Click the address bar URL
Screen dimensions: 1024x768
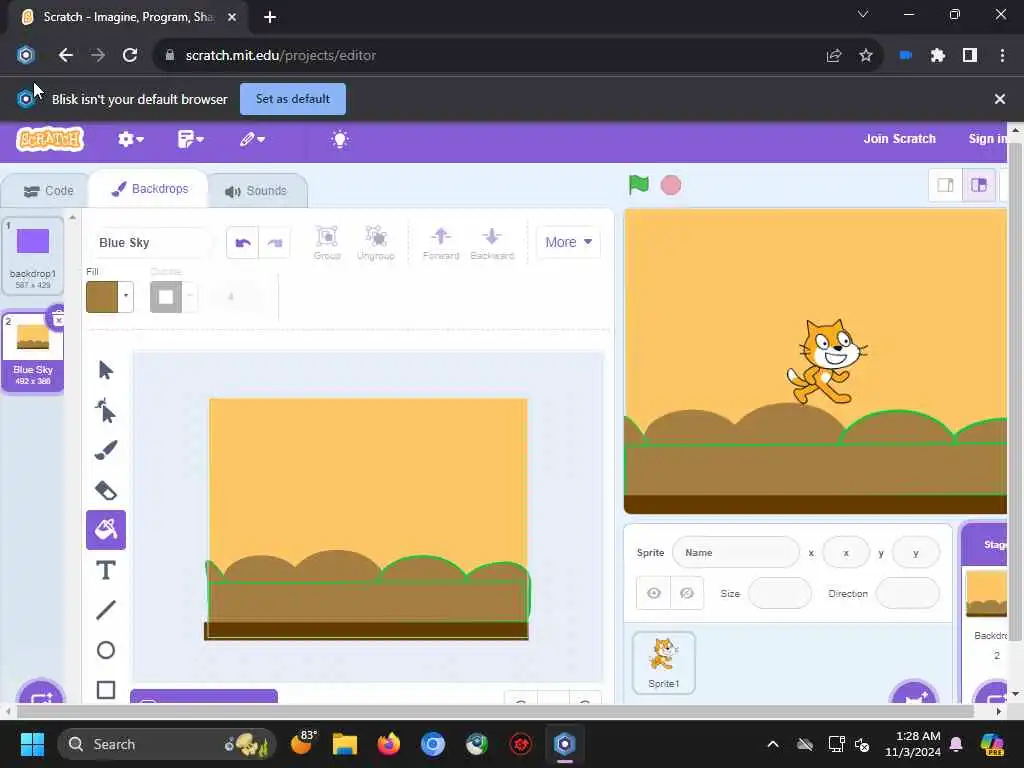click(280, 56)
